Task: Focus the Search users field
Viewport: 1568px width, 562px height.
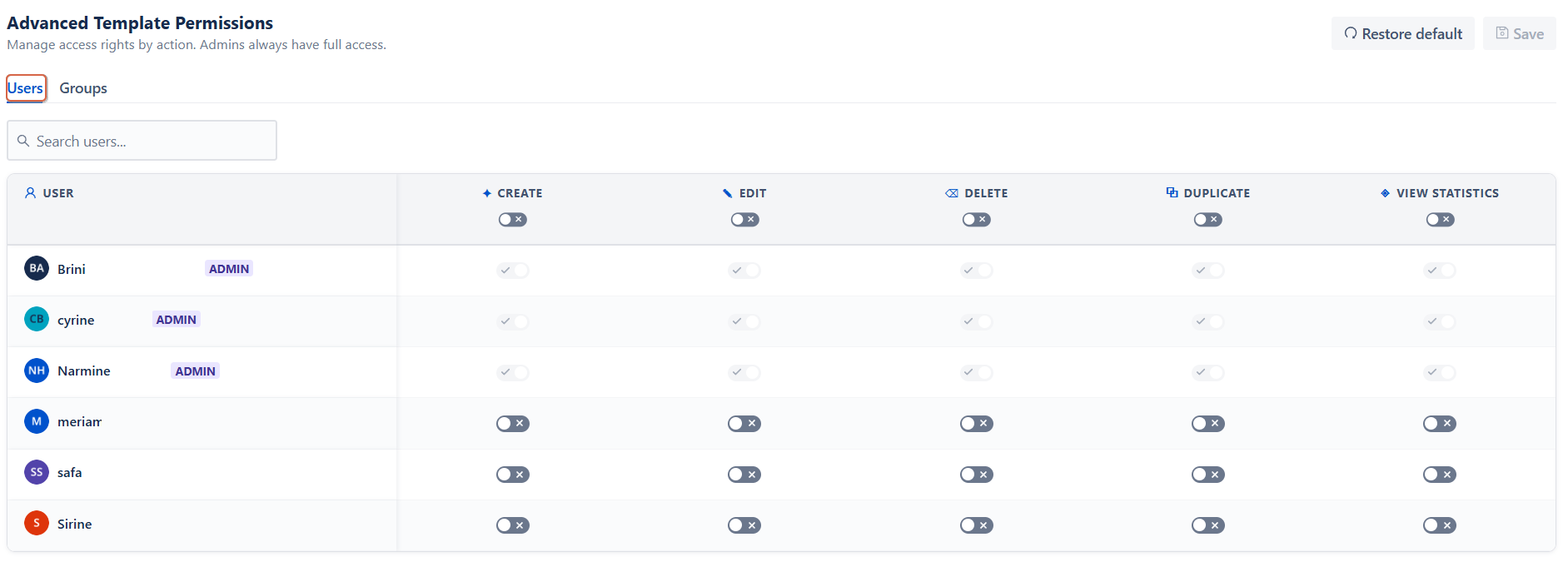Action: point(142,141)
